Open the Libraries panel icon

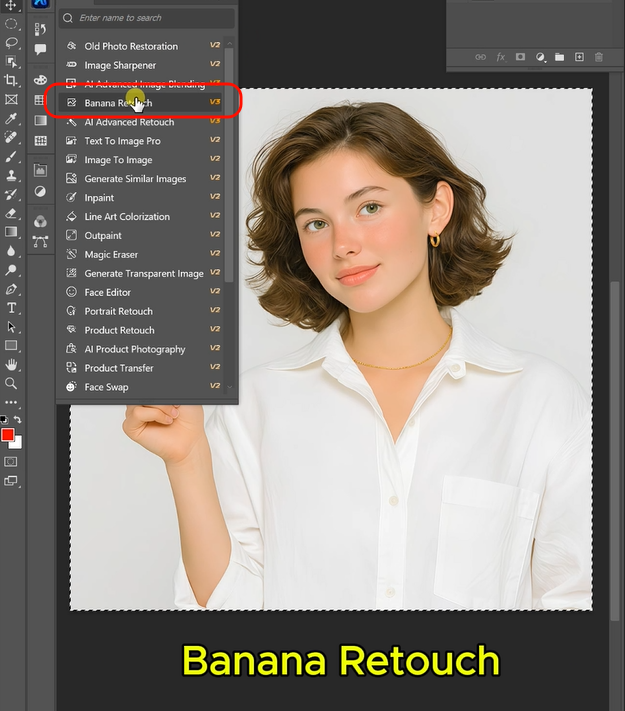40,170
